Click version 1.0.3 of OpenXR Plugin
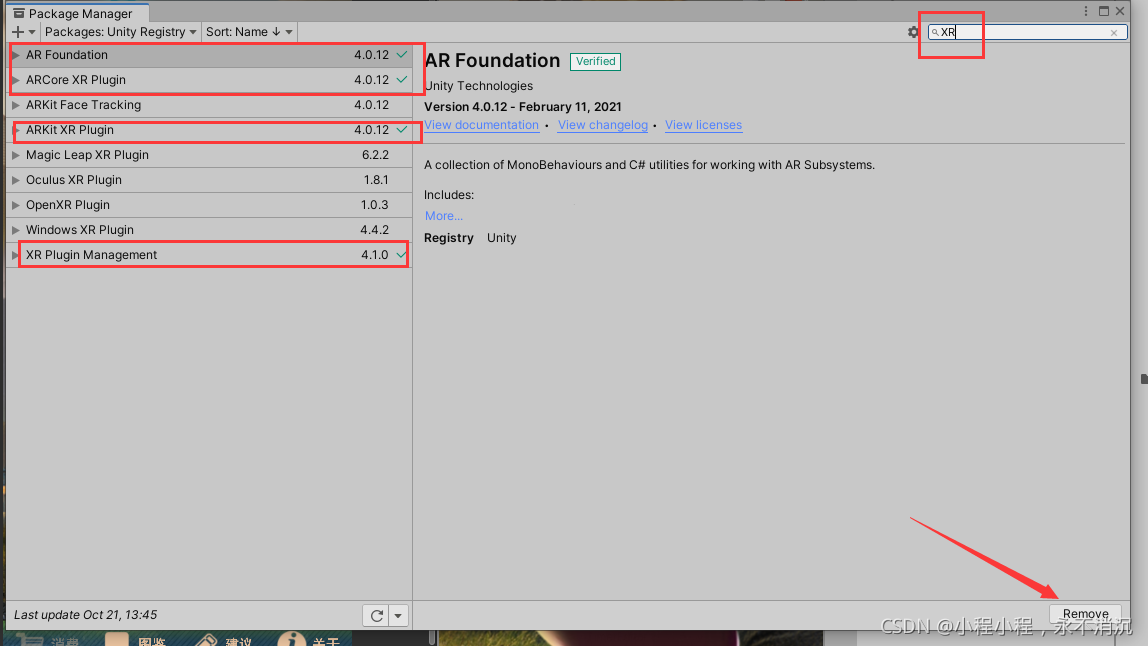This screenshot has width=1148, height=646. pos(374,204)
